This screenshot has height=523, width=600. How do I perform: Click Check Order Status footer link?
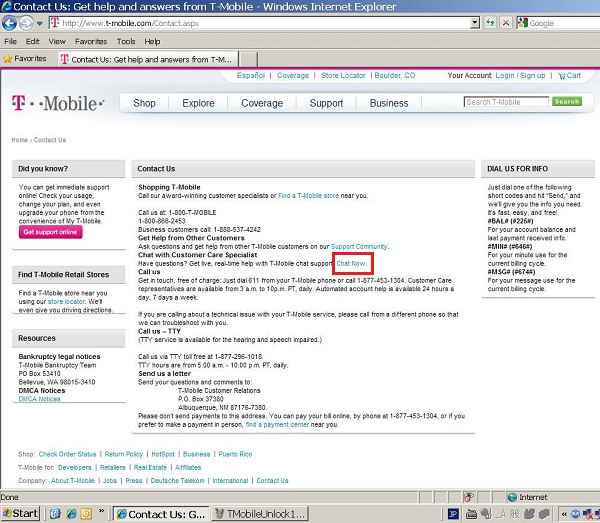67,454
